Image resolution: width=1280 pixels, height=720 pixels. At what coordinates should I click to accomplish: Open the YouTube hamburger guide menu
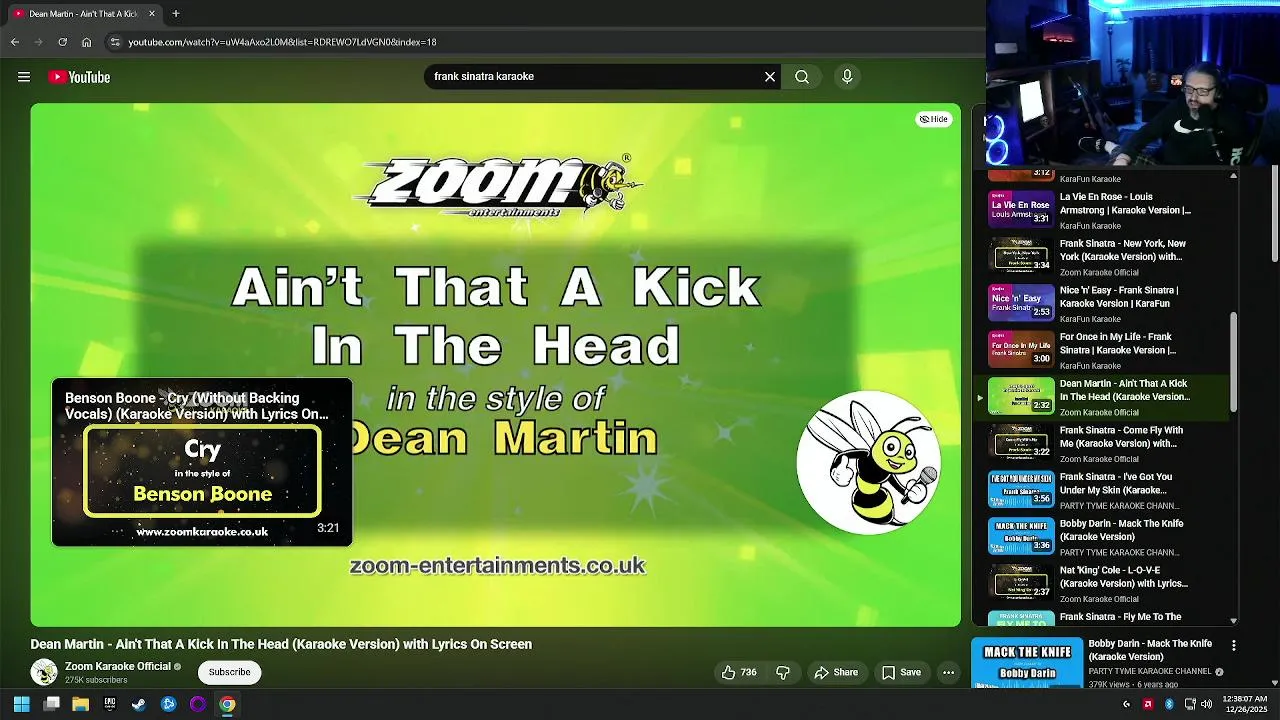point(24,77)
